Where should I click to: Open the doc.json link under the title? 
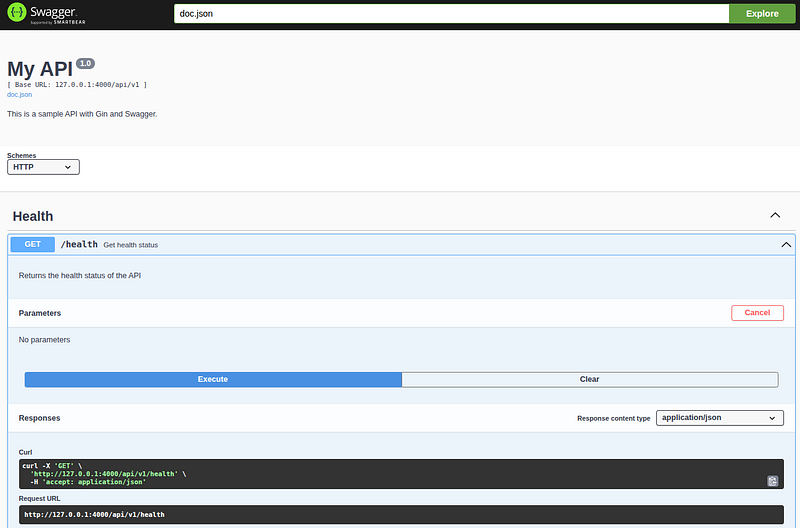19,94
